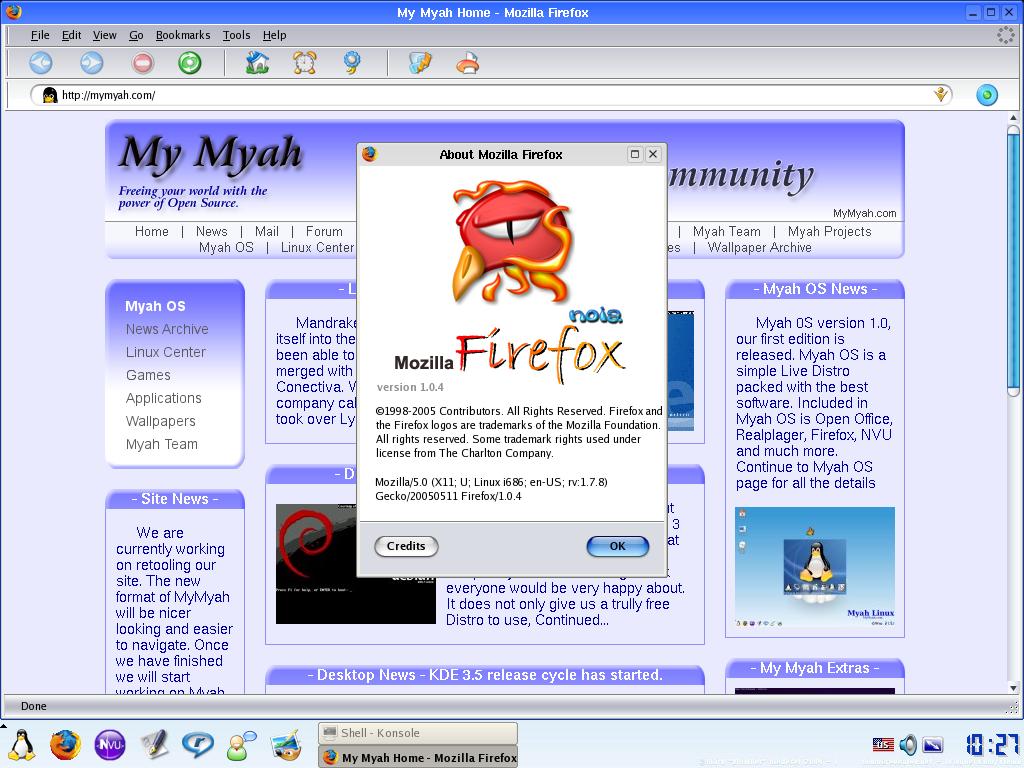Click the scrollbar down arrow
The width and height of the screenshot is (1024, 768).
point(1013,688)
